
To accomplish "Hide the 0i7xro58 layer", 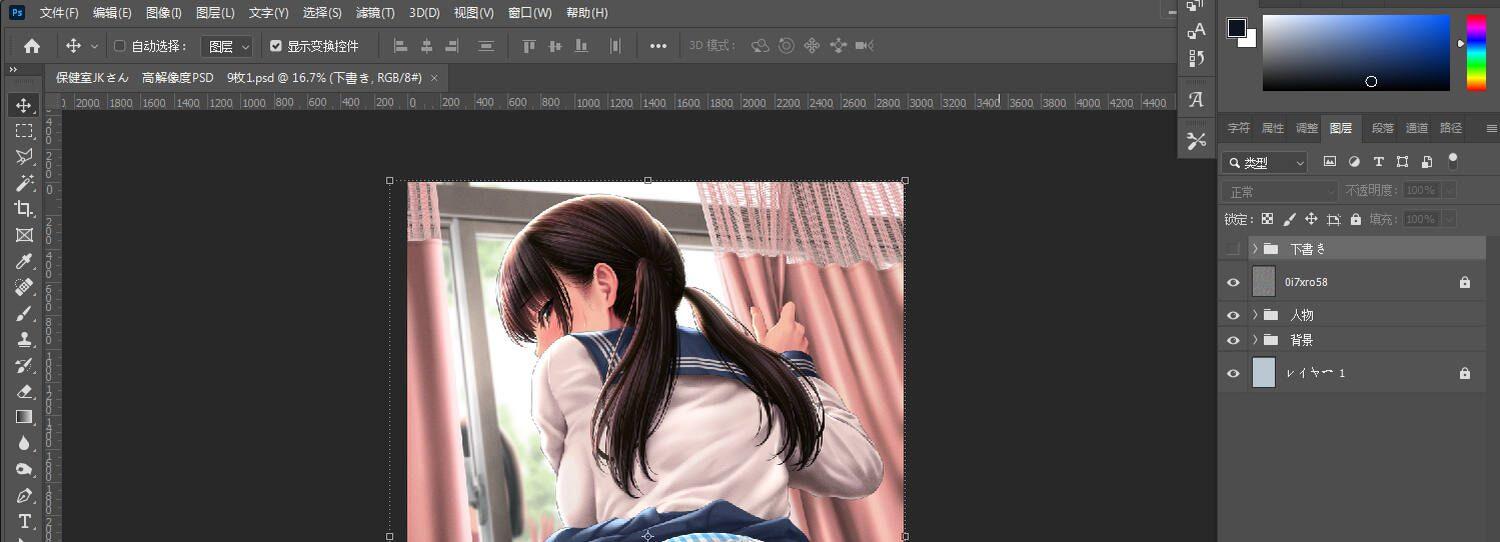I will point(1233,283).
